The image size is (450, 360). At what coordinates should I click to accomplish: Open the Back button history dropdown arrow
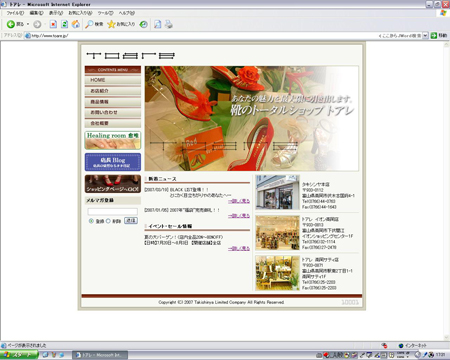28,24
